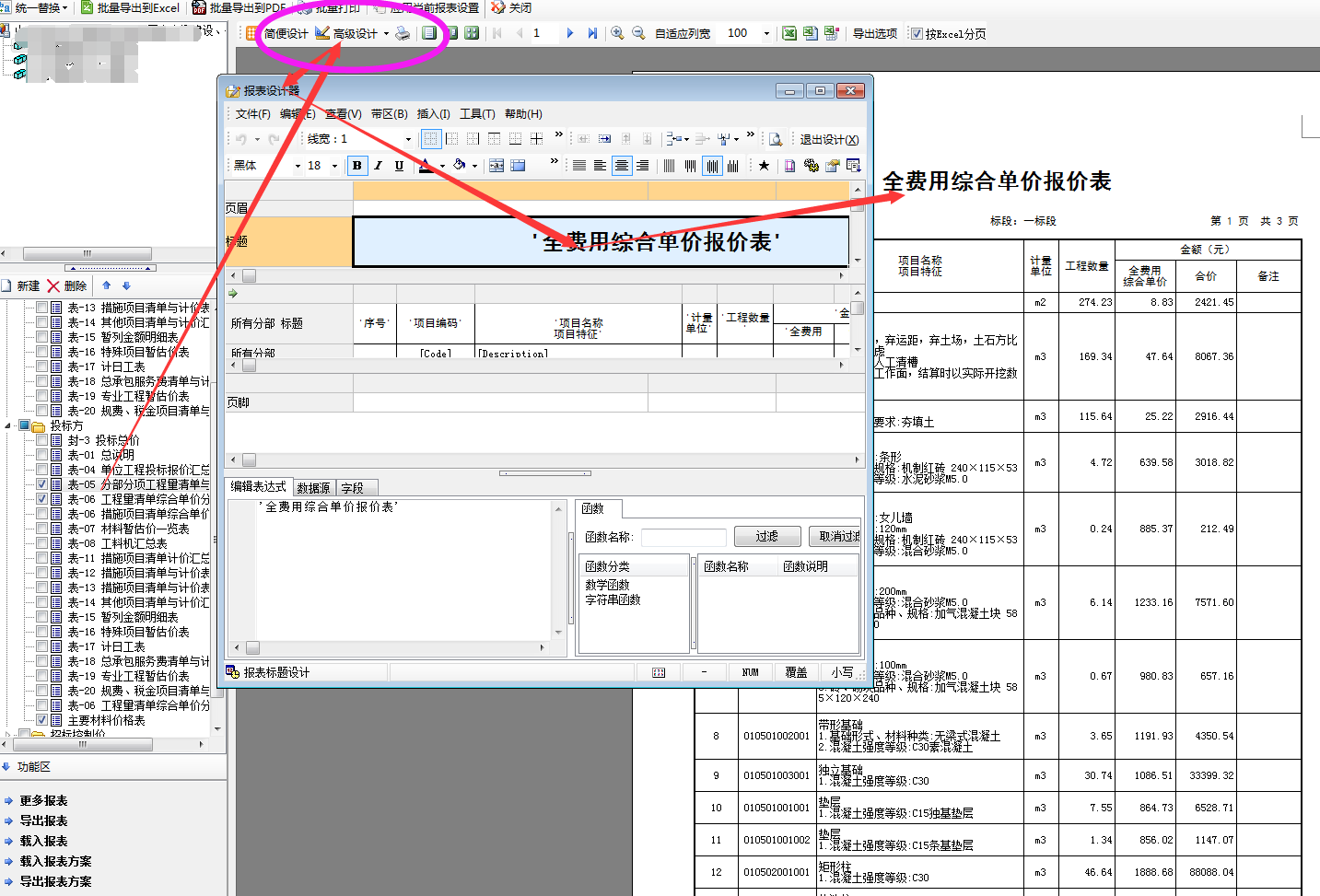1320x896 pixels.
Task: Click the first green Excel export icon
Action: point(789,33)
